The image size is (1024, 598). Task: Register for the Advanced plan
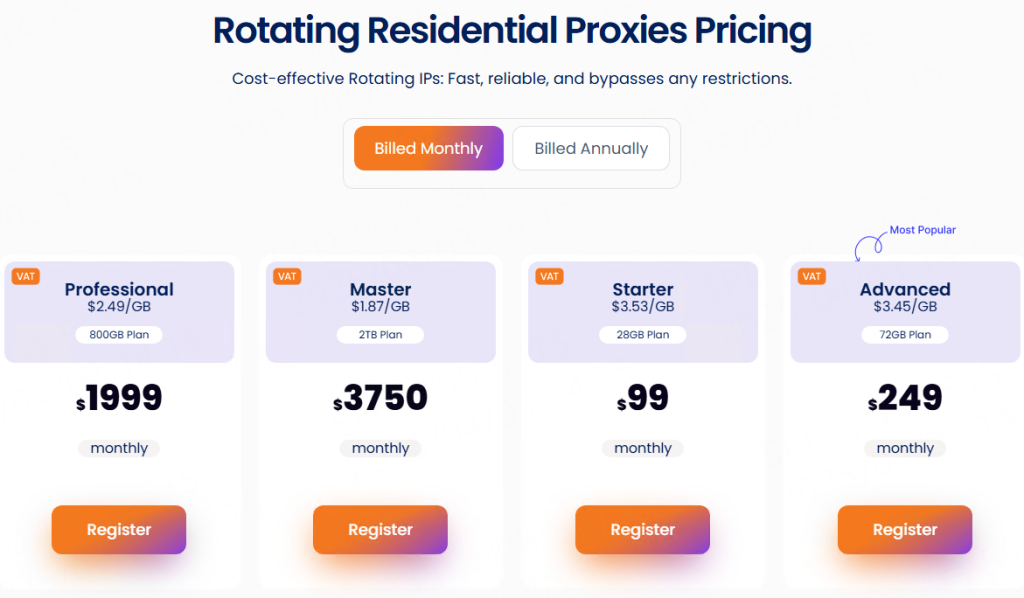click(x=905, y=530)
